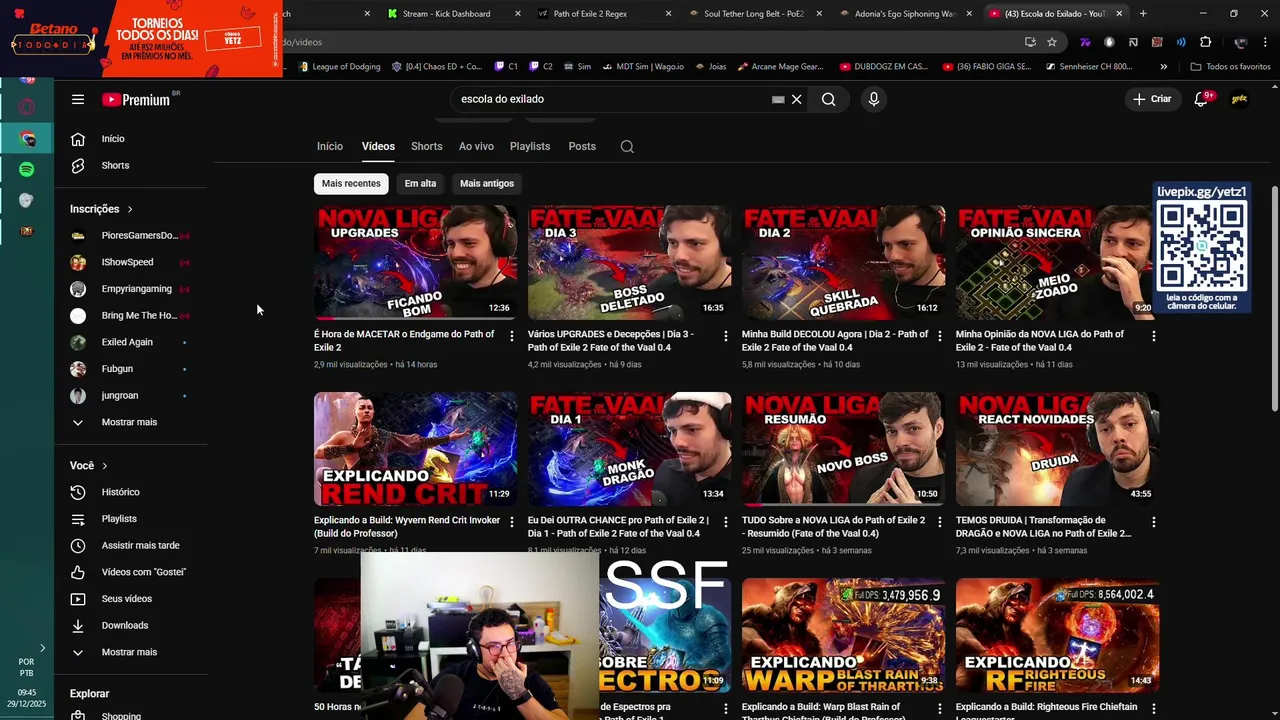This screenshot has height=720, width=1280.
Task: Switch to the channel Playlists tab
Action: (x=530, y=147)
